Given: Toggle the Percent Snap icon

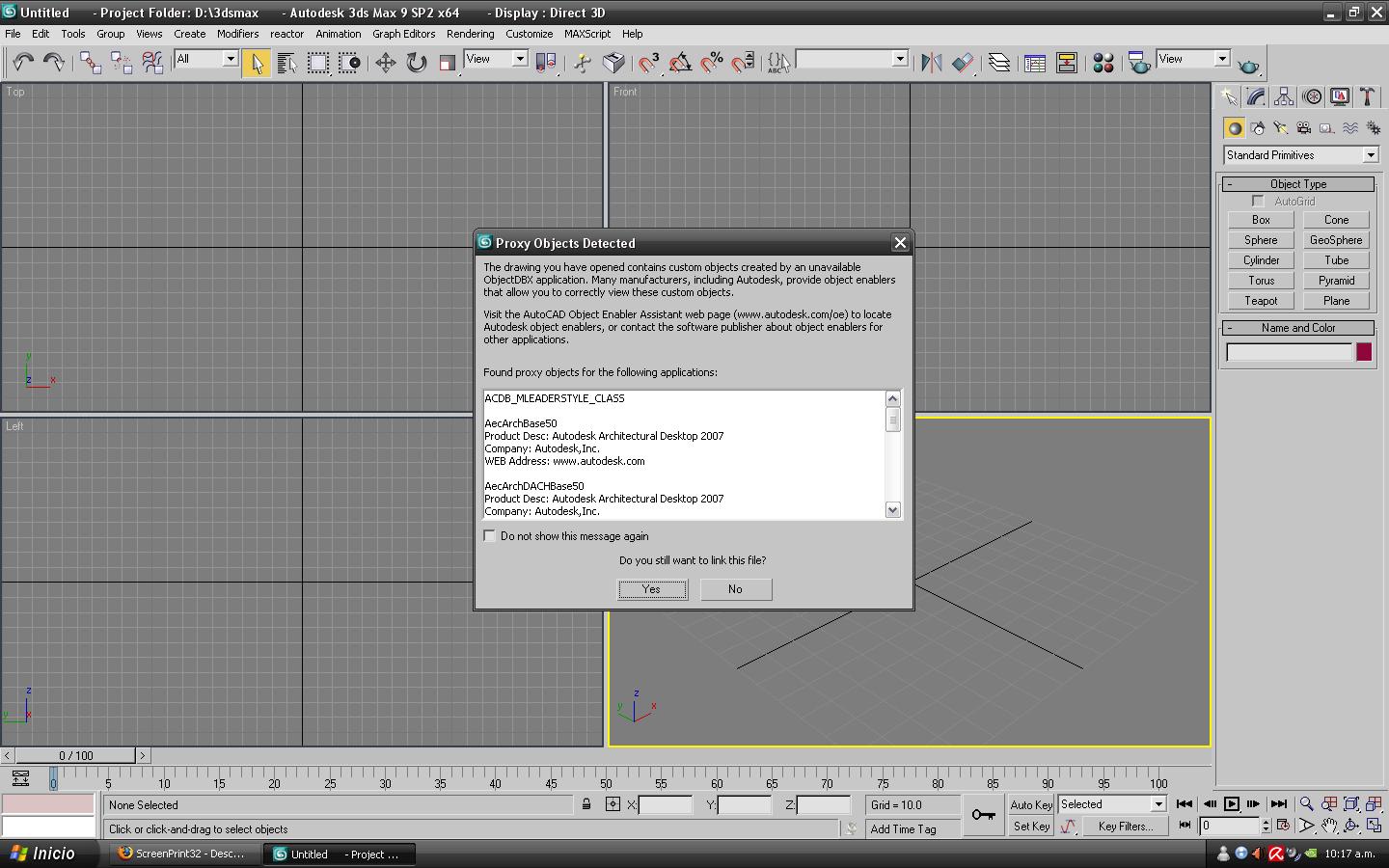Looking at the screenshot, I should click(712, 63).
